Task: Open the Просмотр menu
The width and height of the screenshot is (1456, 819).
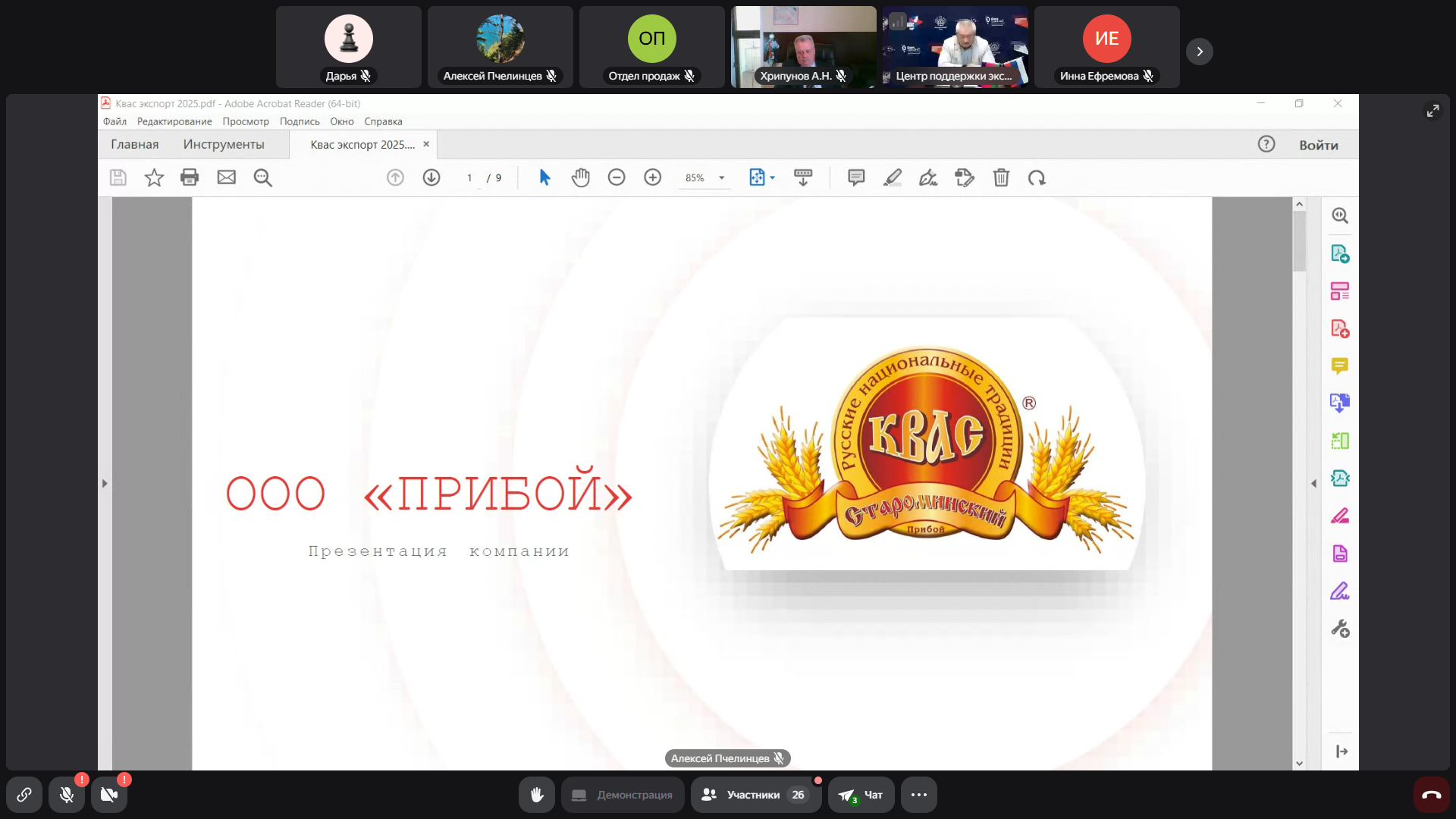Action: (246, 121)
